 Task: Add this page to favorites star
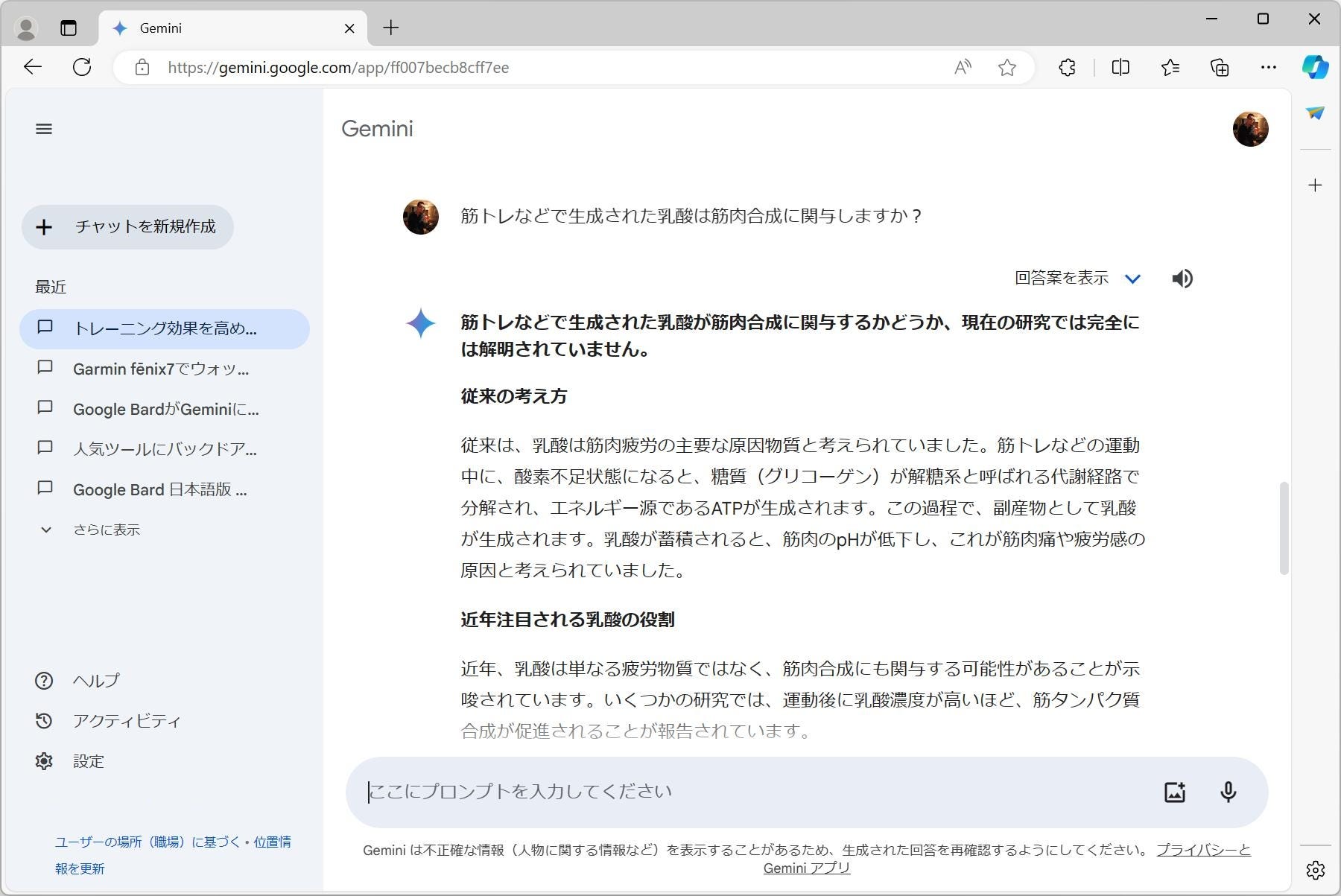click(1007, 68)
